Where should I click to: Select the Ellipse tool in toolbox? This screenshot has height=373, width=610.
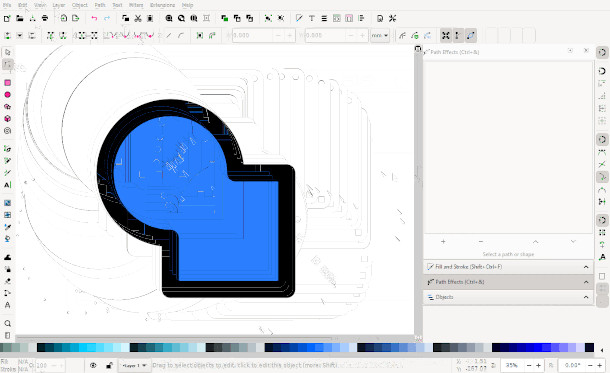pyautogui.click(x=7, y=95)
